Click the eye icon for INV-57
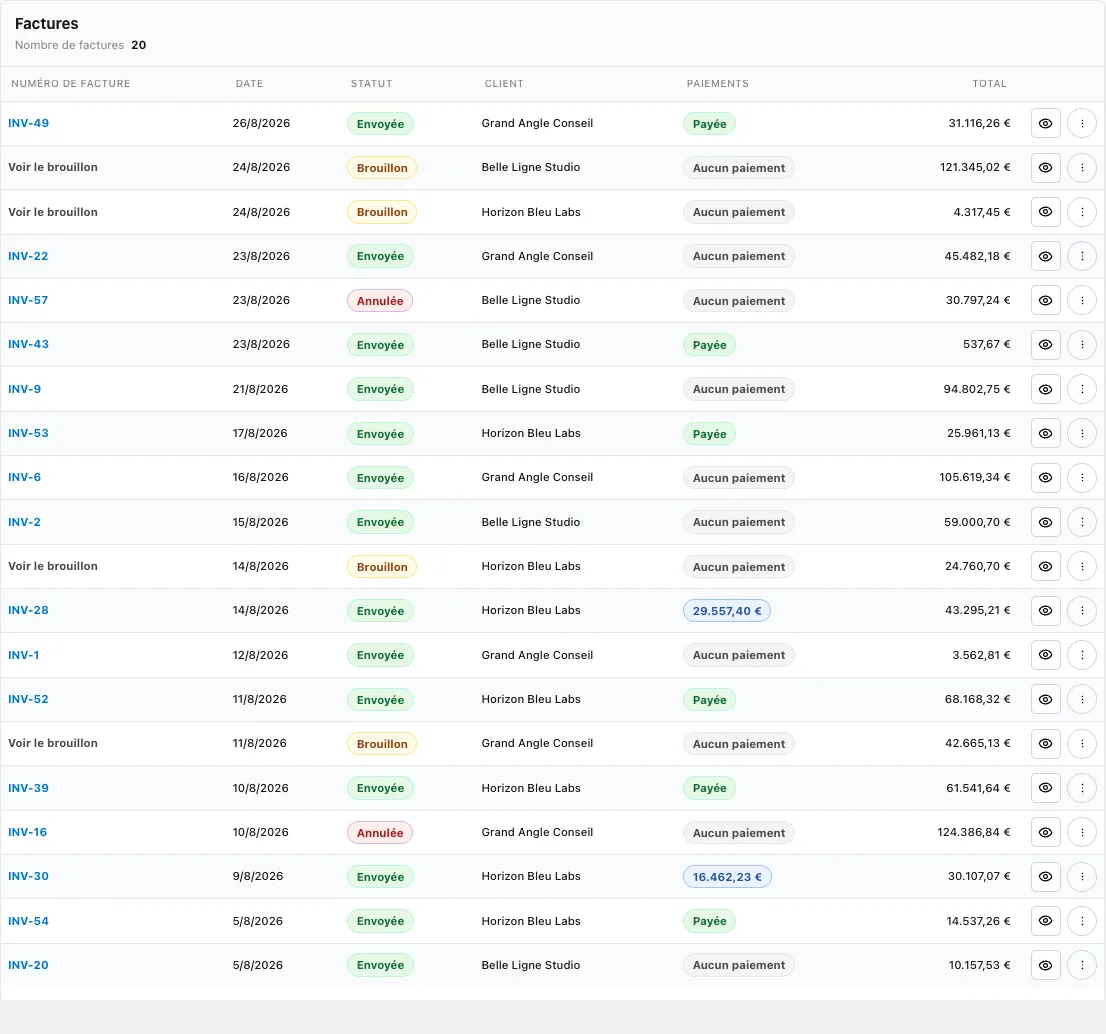Screen dimensions: 1106x1034 (1045, 300)
